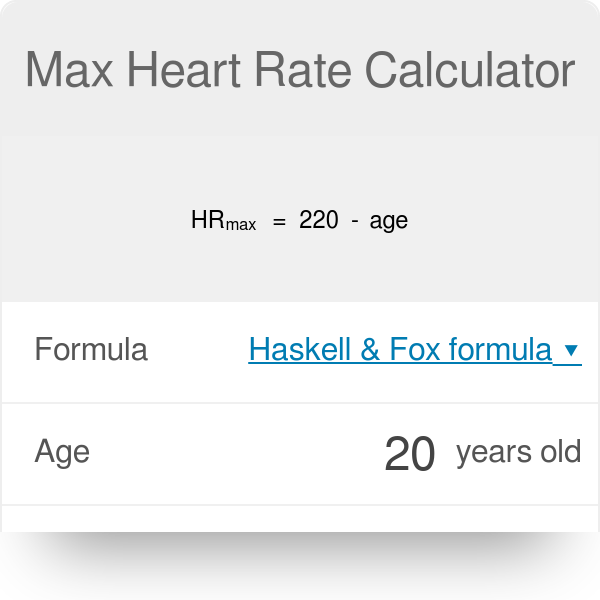The width and height of the screenshot is (600, 600).
Task: Click the partially visible row below Age
Action: click(x=300, y=519)
